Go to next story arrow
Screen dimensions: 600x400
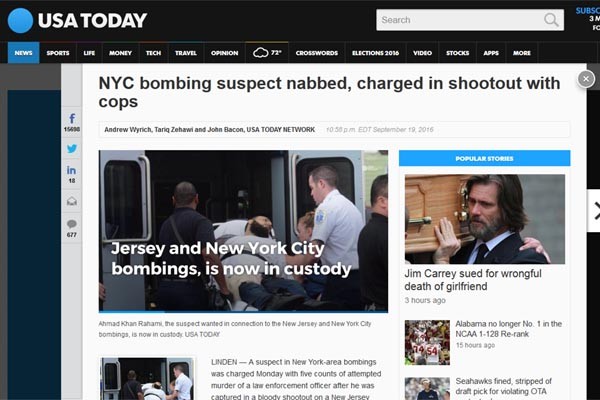[594, 211]
